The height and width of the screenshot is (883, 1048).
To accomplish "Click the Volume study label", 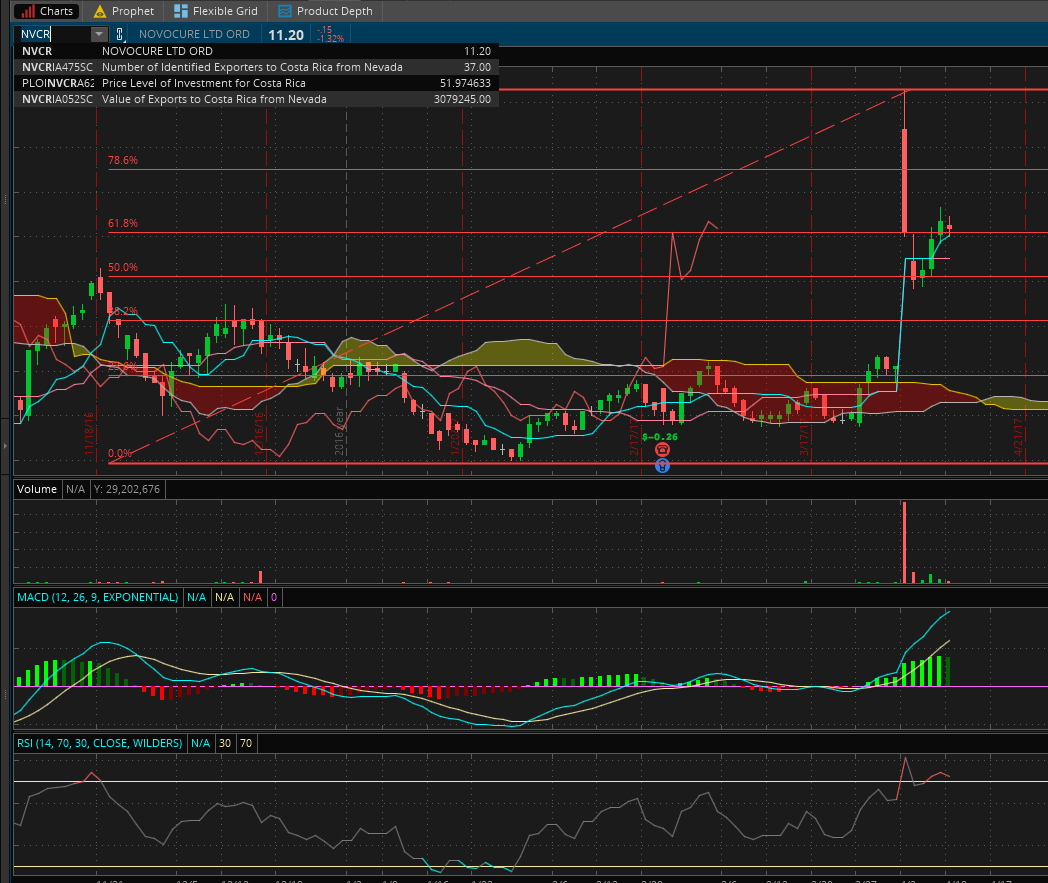I will coord(37,489).
